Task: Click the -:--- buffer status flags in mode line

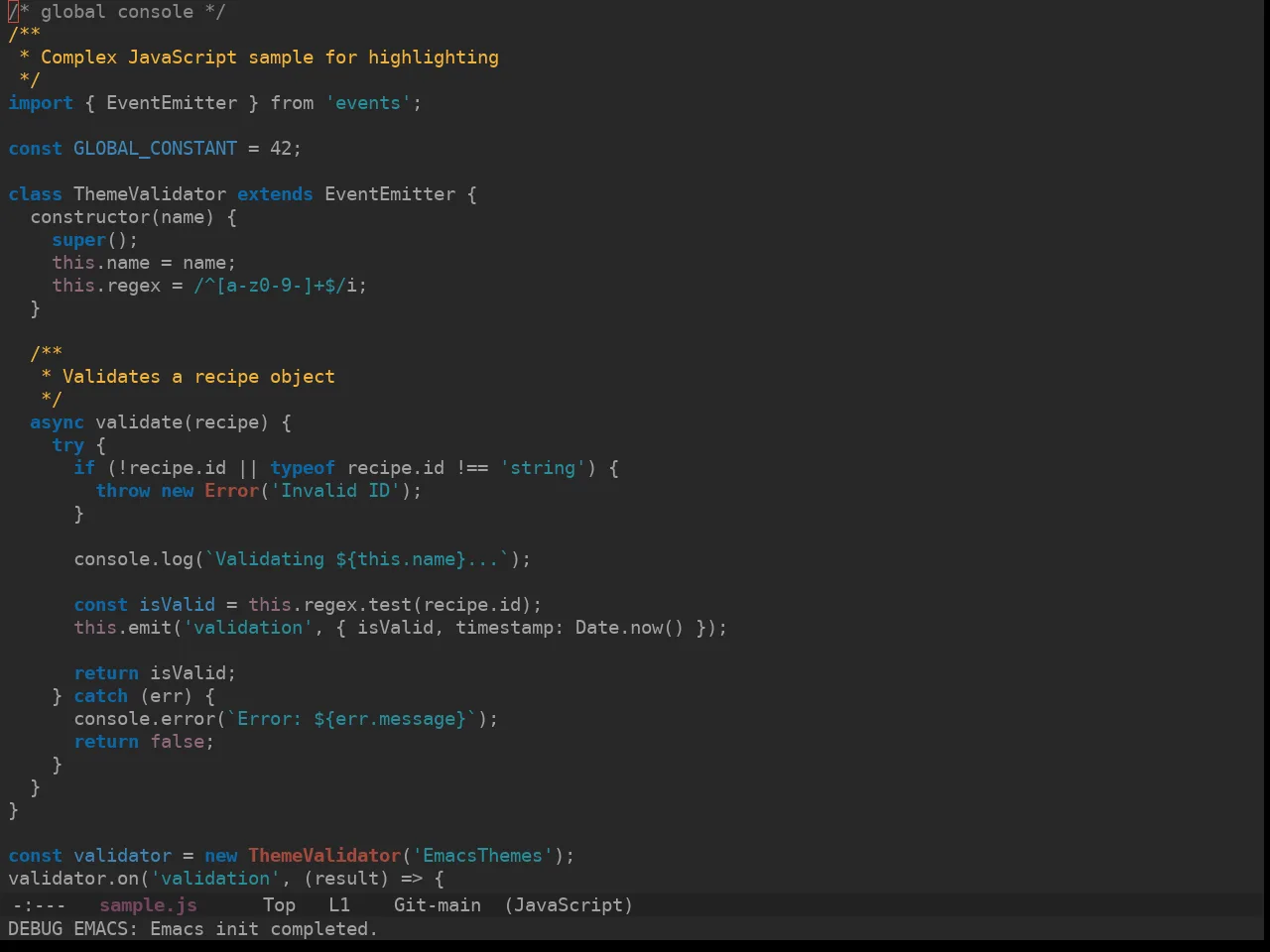Action: pyautogui.click(x=39, y=905)
